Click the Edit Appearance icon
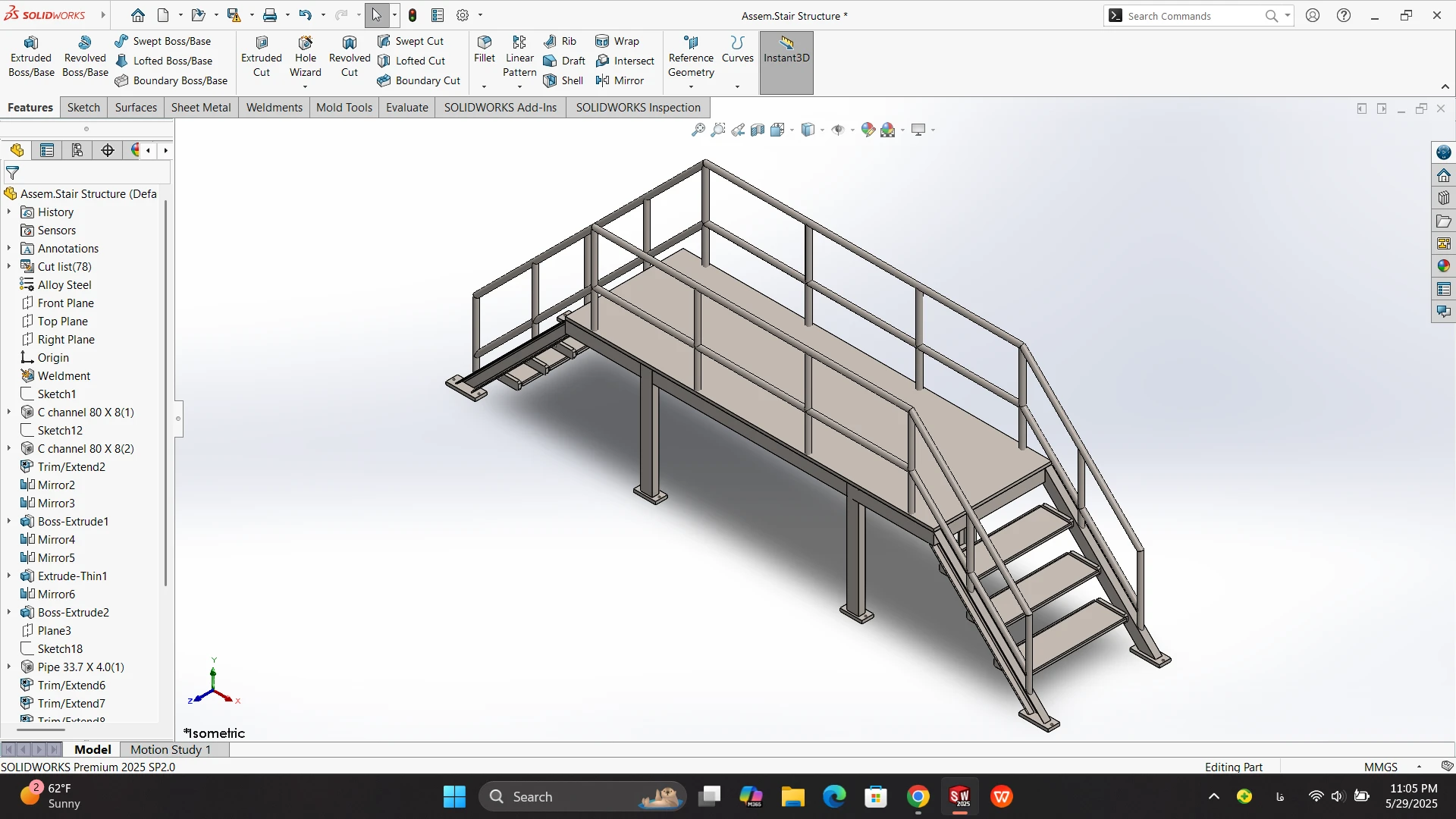This screenshot has height=819, width=1456. click(868, 130)
